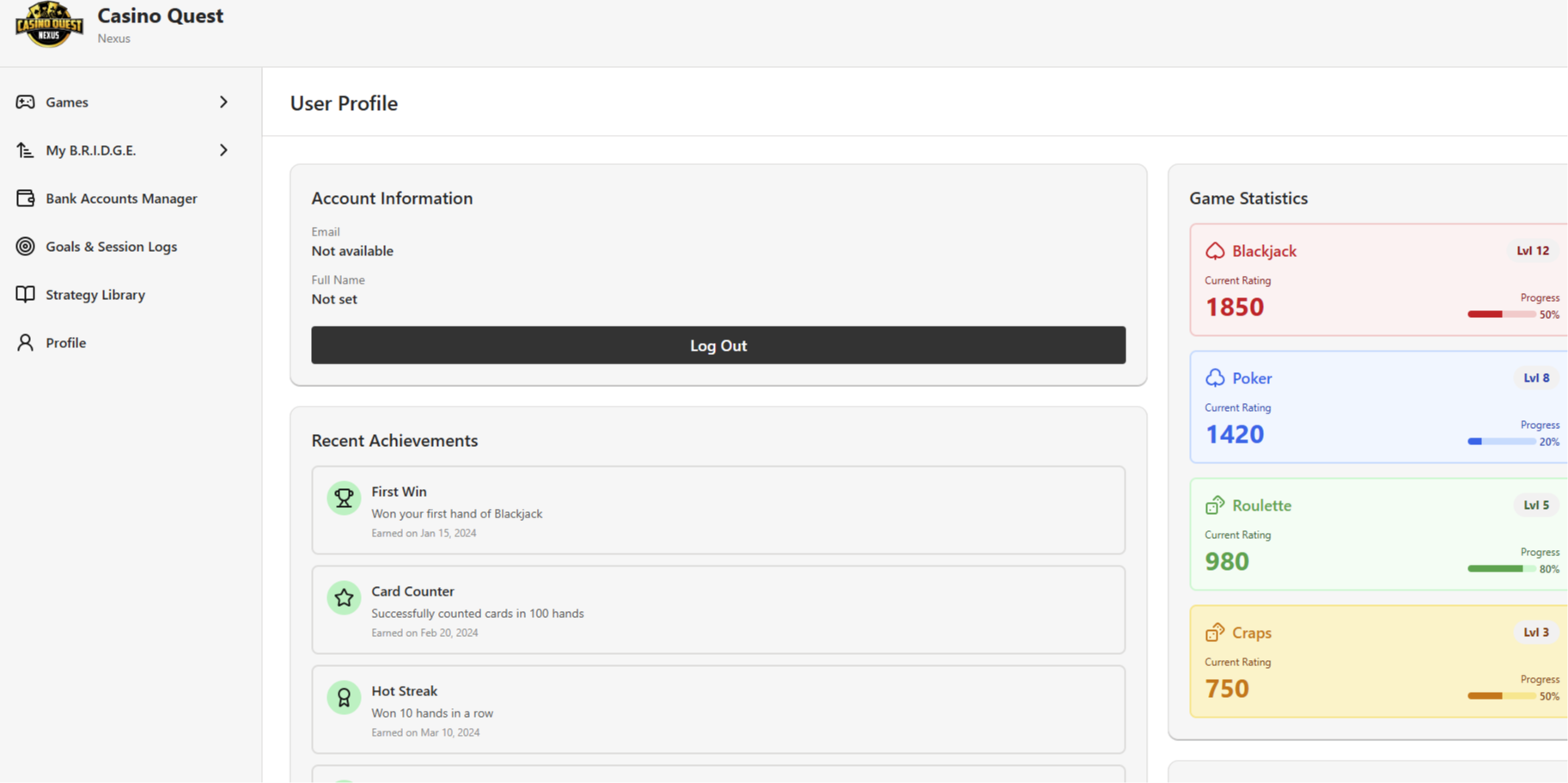Viewport: 1568px width, 783px height.
Task: Click the First Win achievement title
Action: click(x=399, y=492)
